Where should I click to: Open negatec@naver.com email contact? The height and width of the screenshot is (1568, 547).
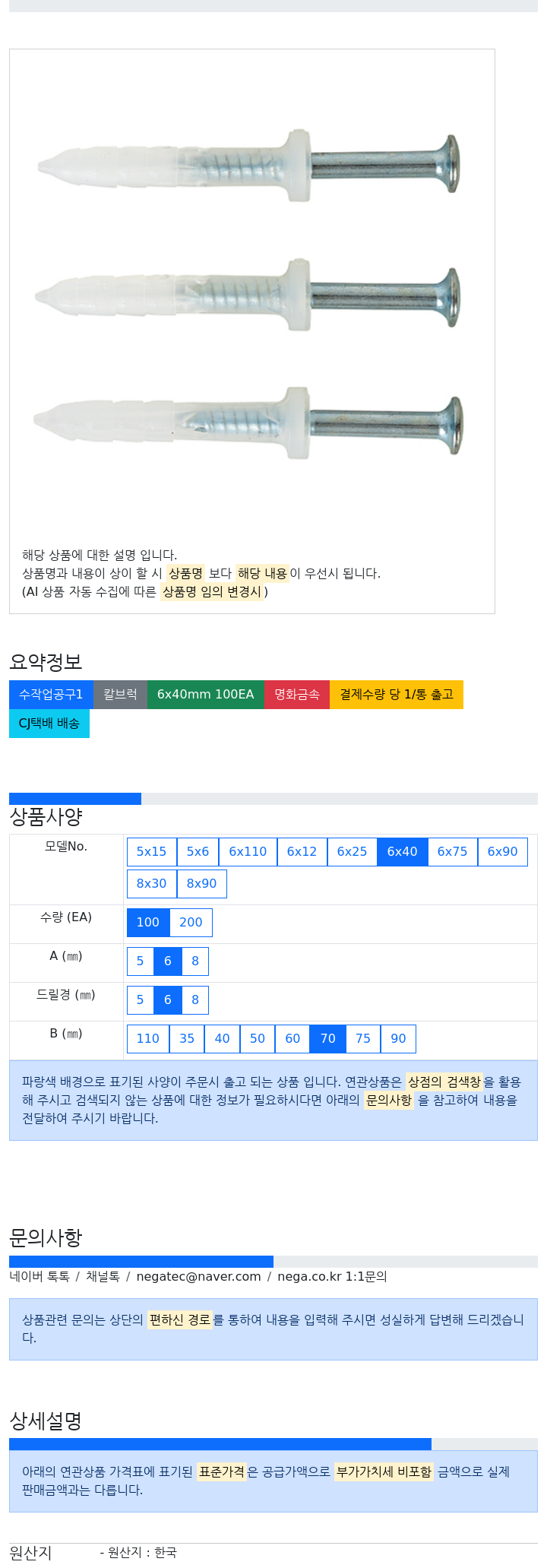point(198,1276)
